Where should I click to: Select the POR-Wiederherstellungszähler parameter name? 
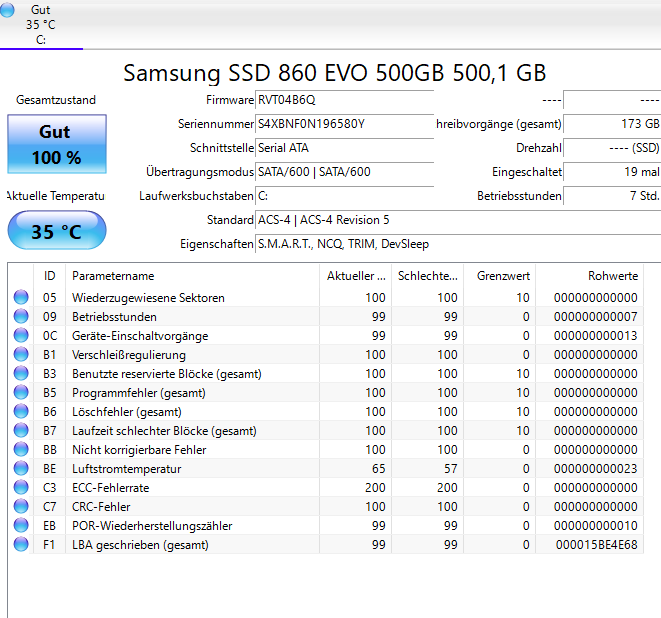tap(152, 525)
